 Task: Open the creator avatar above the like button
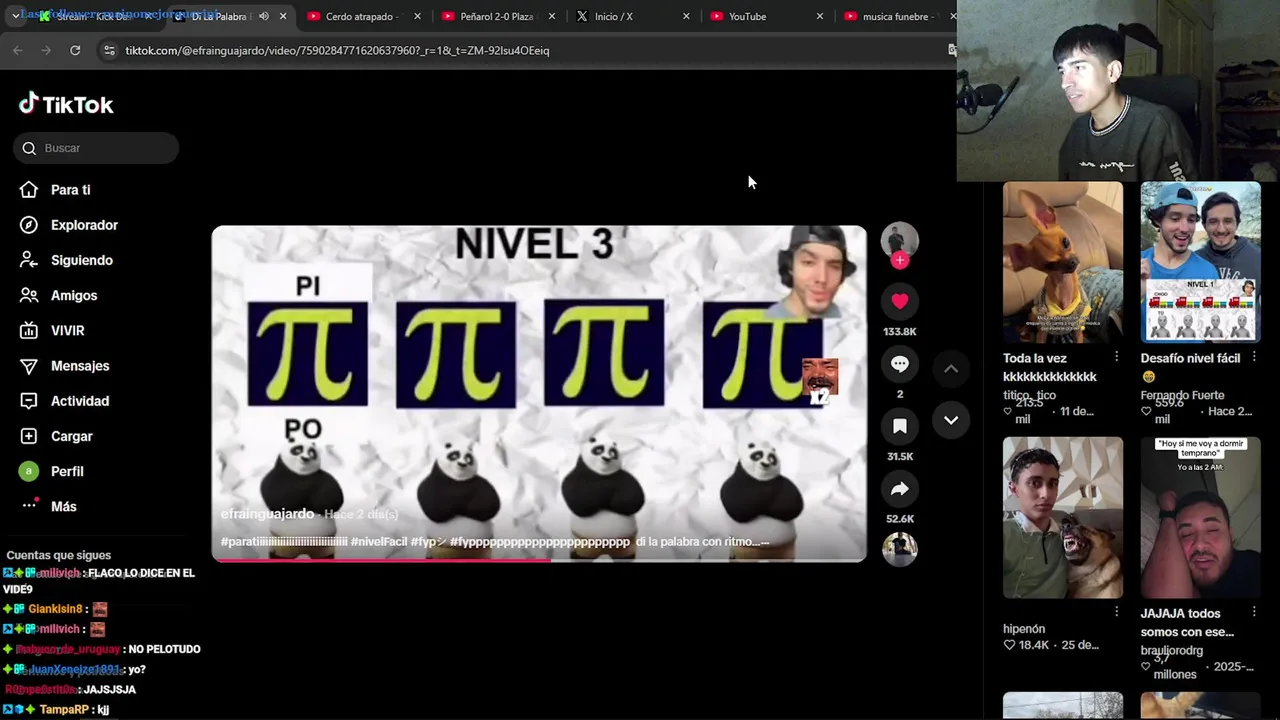click(899, 241)
